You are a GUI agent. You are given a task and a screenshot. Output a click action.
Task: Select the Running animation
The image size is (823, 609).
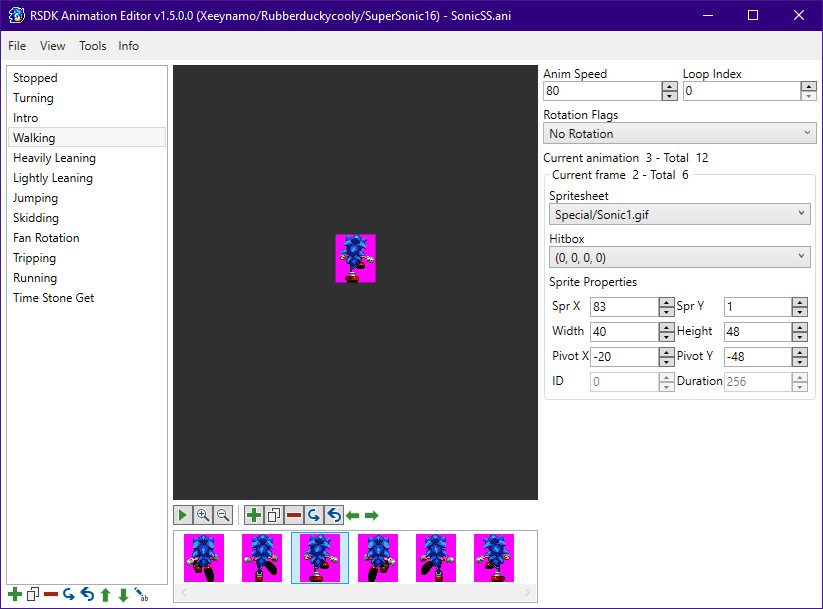pos(34,278)
